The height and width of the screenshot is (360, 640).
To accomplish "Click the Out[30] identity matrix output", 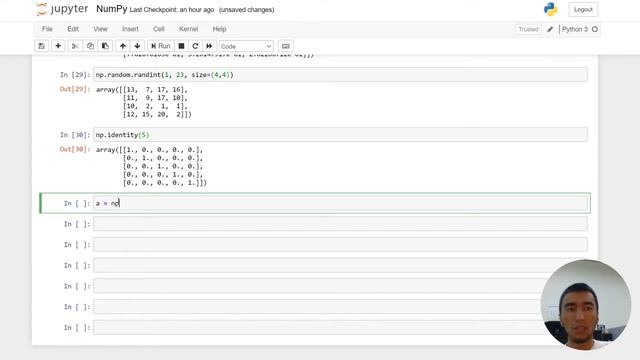I will click(x=151, y=166).
